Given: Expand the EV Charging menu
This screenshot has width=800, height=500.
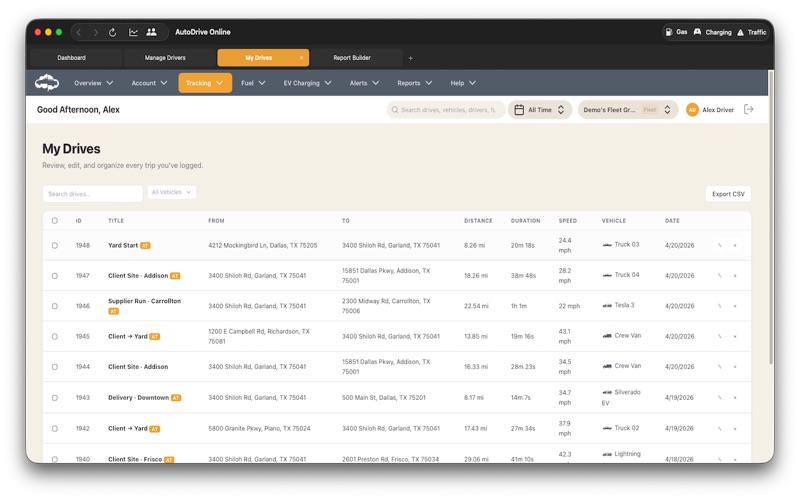Looking at the screenshot, I should (307, 83).
